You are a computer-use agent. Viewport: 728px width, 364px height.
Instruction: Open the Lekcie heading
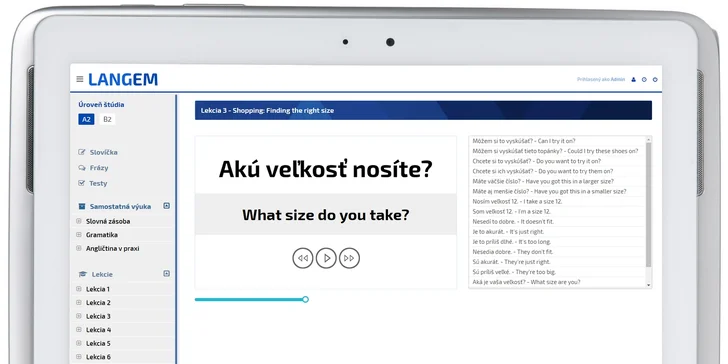[x=102, y=274]
